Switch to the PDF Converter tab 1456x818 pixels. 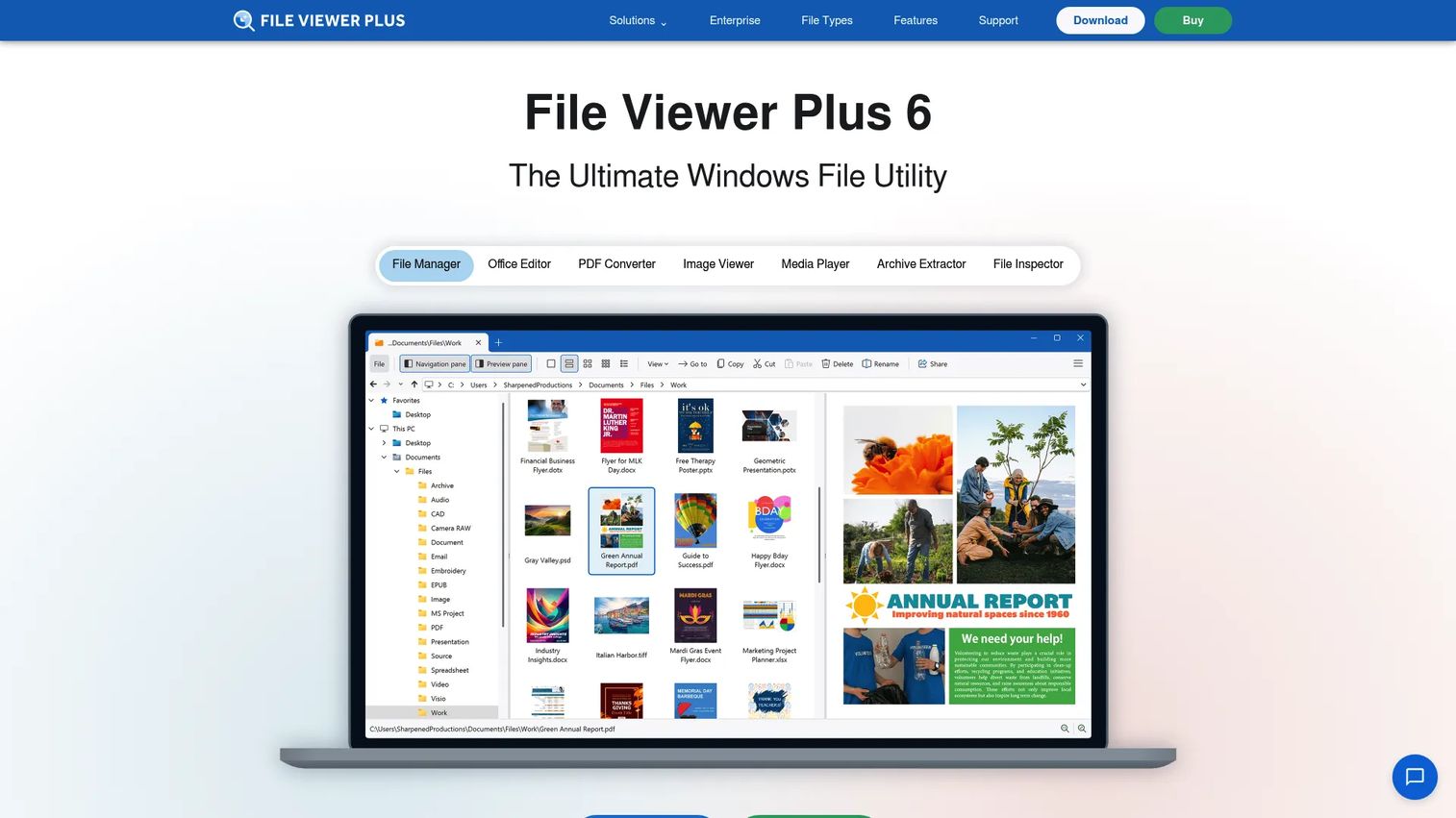(616, 264)
